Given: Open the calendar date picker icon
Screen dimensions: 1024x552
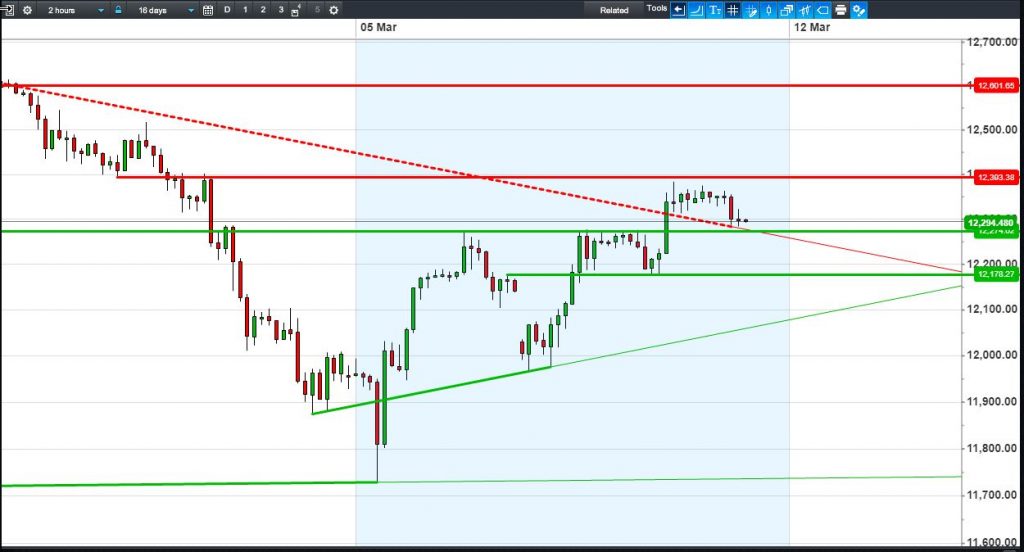Looking at the screenshot, I should click(x=208, y=10).
